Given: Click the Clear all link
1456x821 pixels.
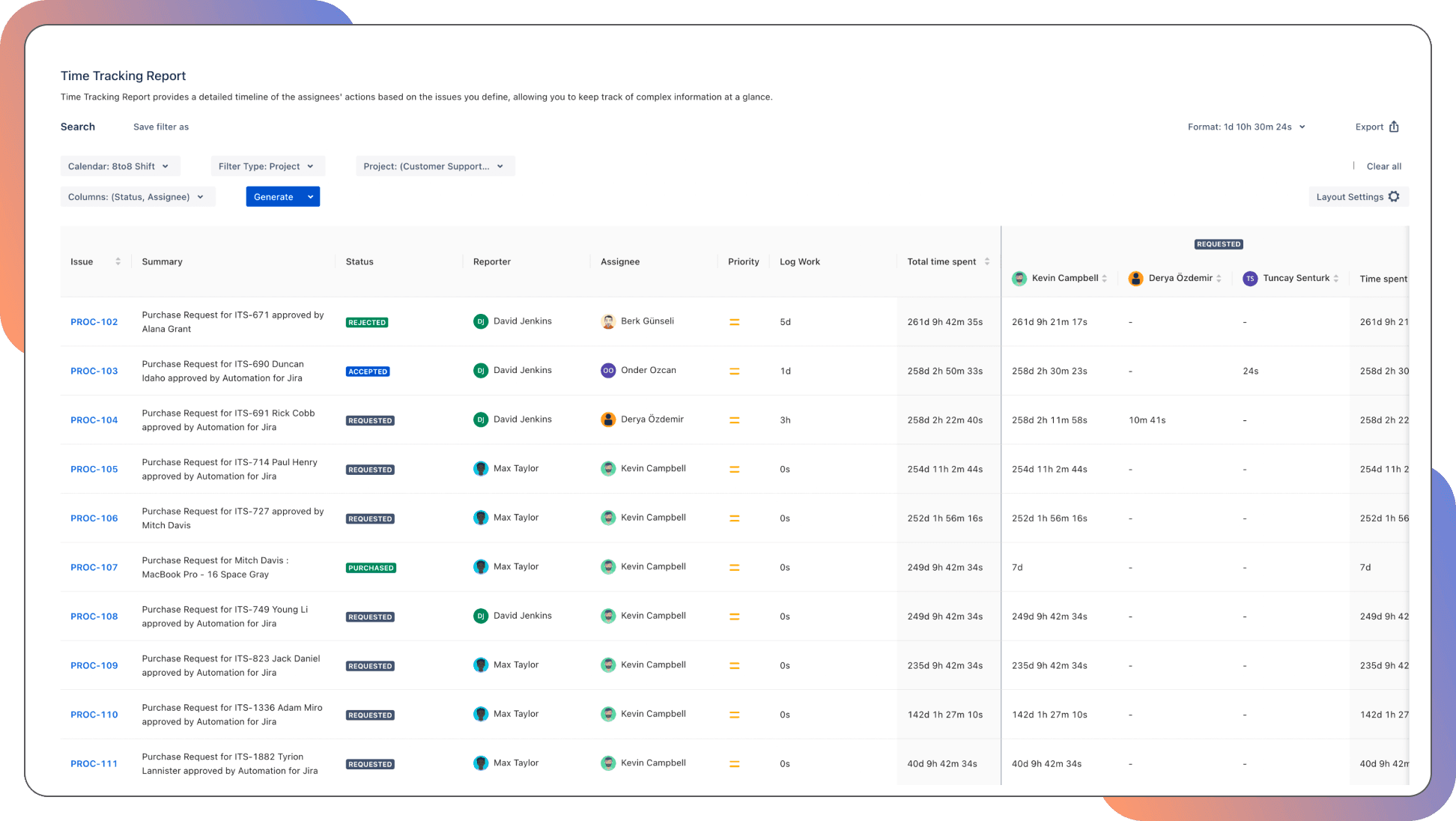Looking at the screenshot, I should (1383, 166).
